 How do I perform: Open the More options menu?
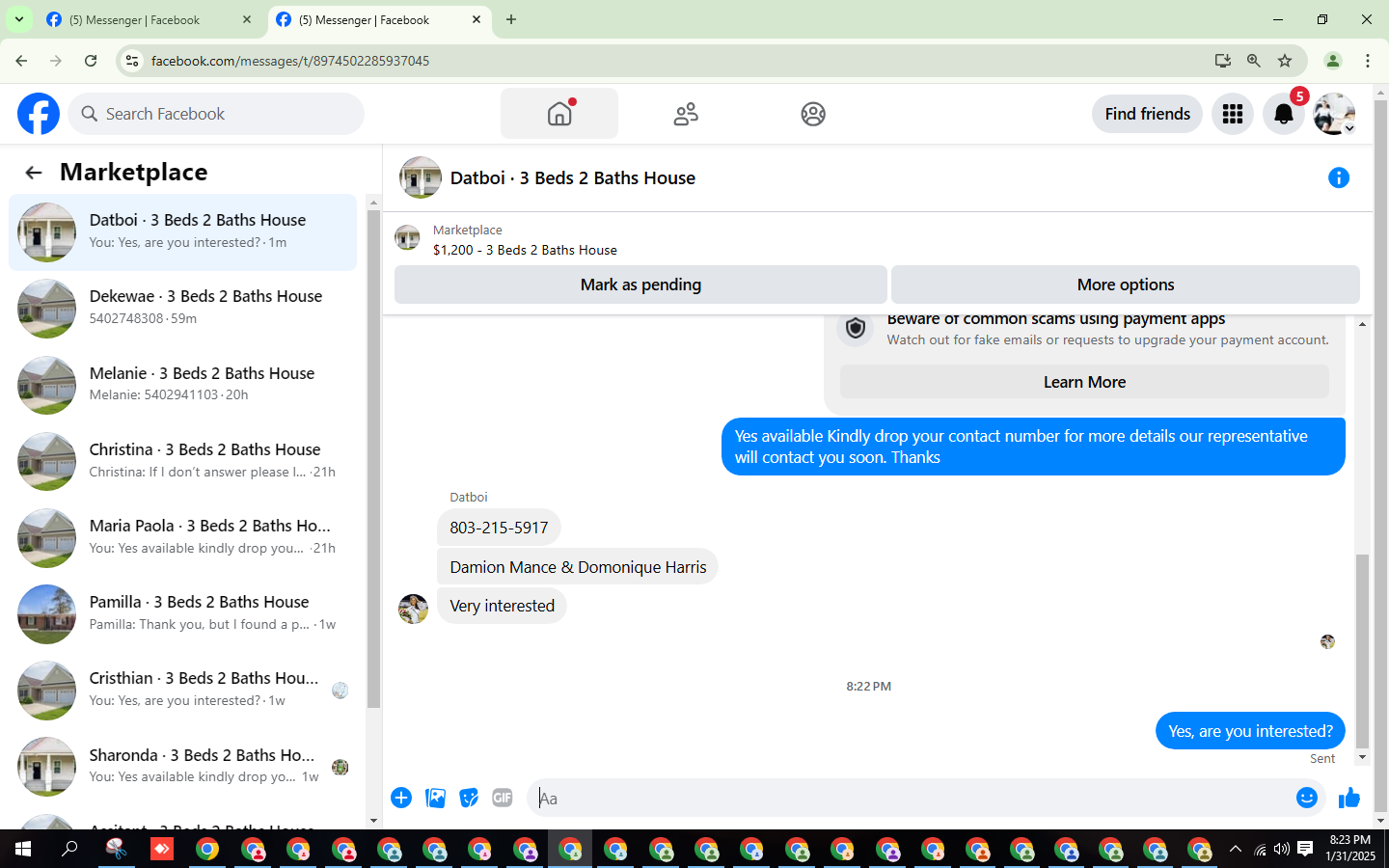coord(1126,285)
